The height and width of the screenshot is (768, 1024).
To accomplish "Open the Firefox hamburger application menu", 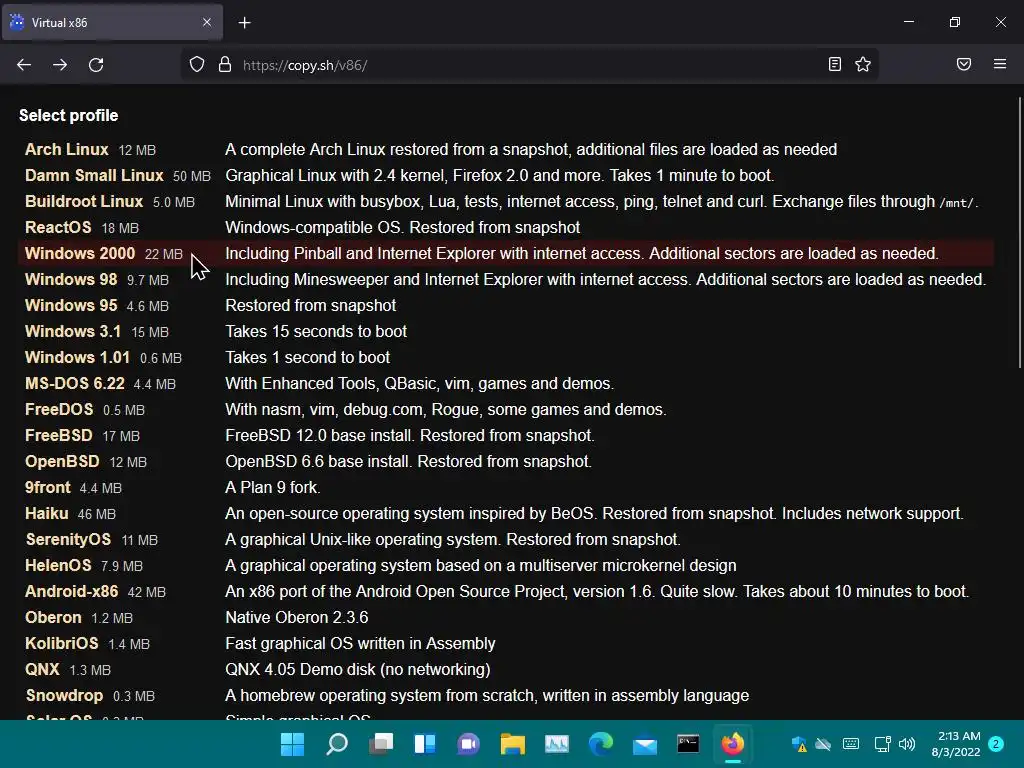I will (x=1000, y=64).
